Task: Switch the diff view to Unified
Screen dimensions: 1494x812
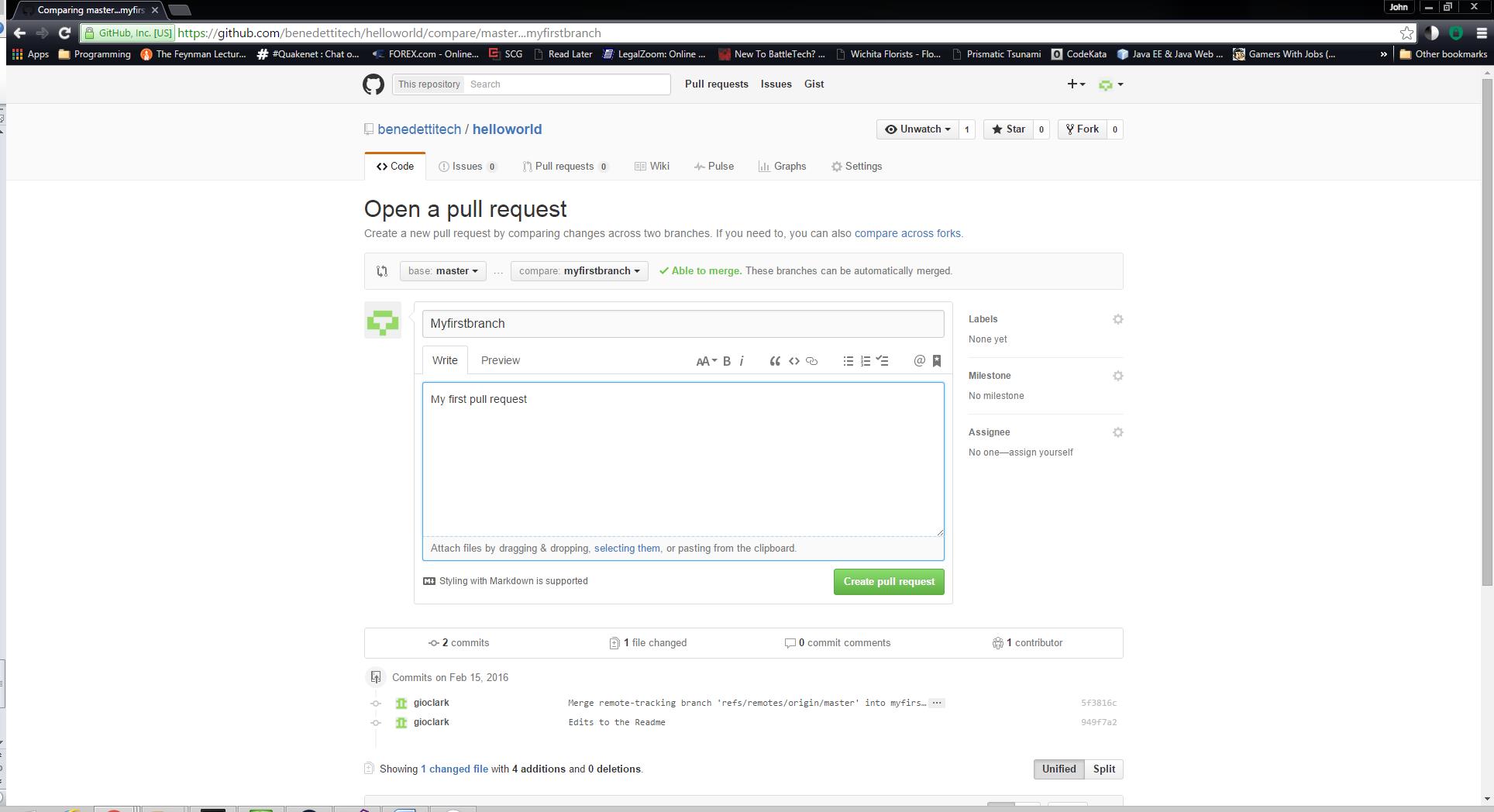Action: (1059, 769)
